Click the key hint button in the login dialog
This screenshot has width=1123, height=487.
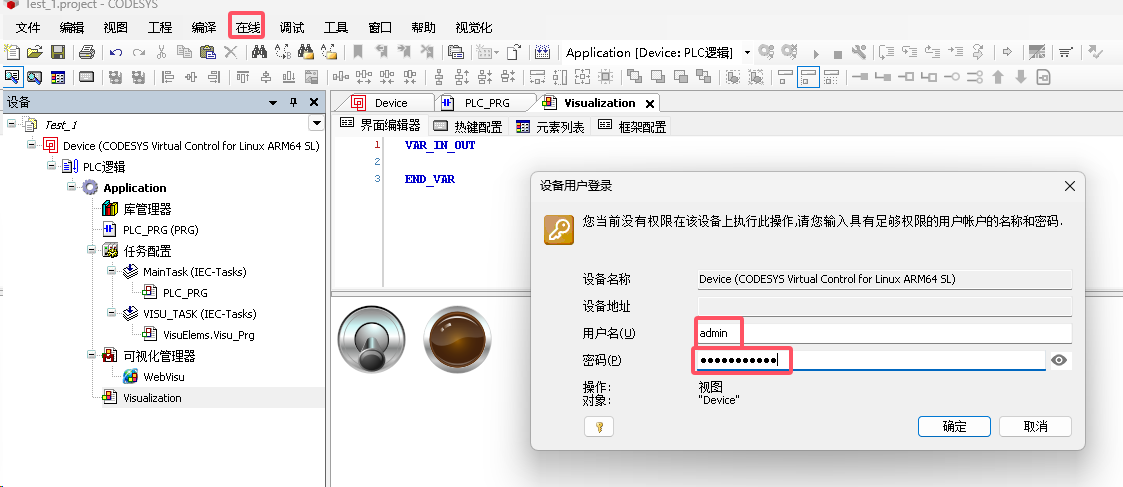tap(599, 427)
